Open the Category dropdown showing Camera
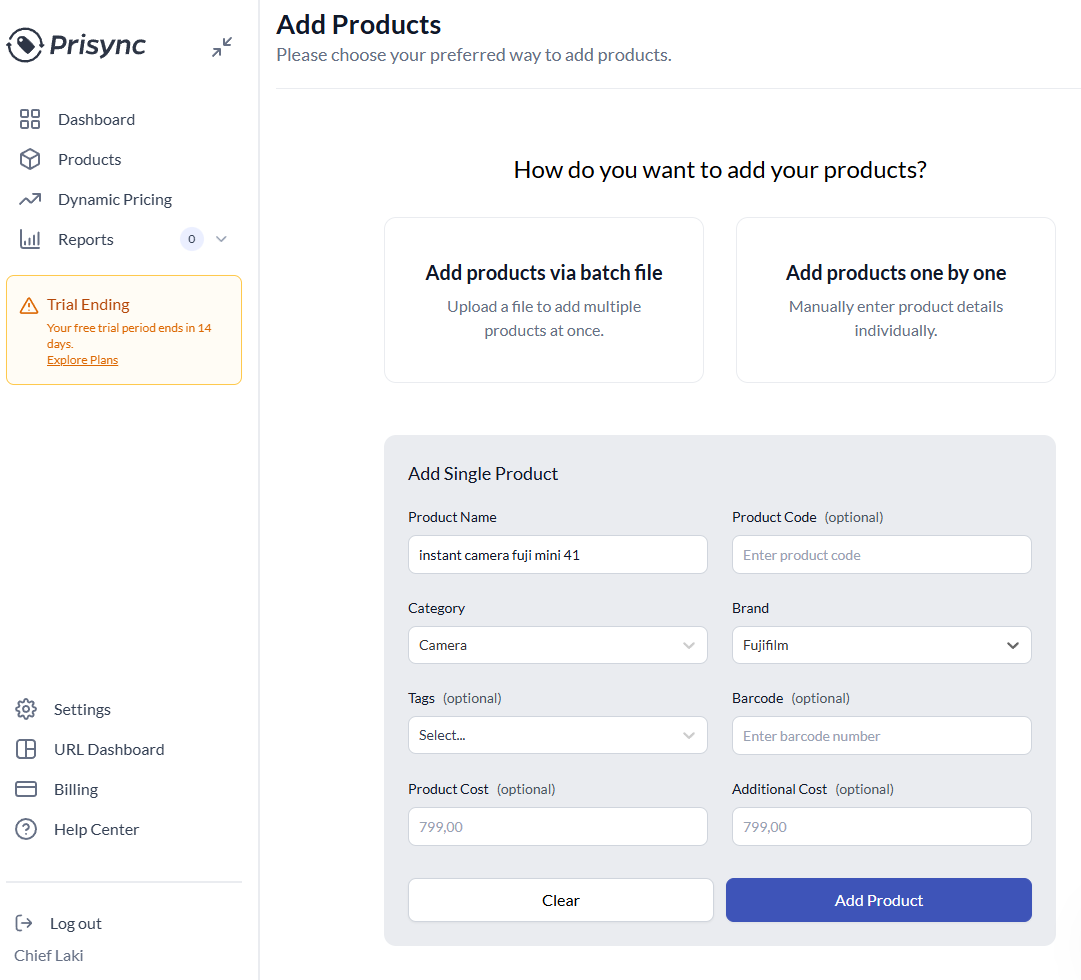 [557, 645]
